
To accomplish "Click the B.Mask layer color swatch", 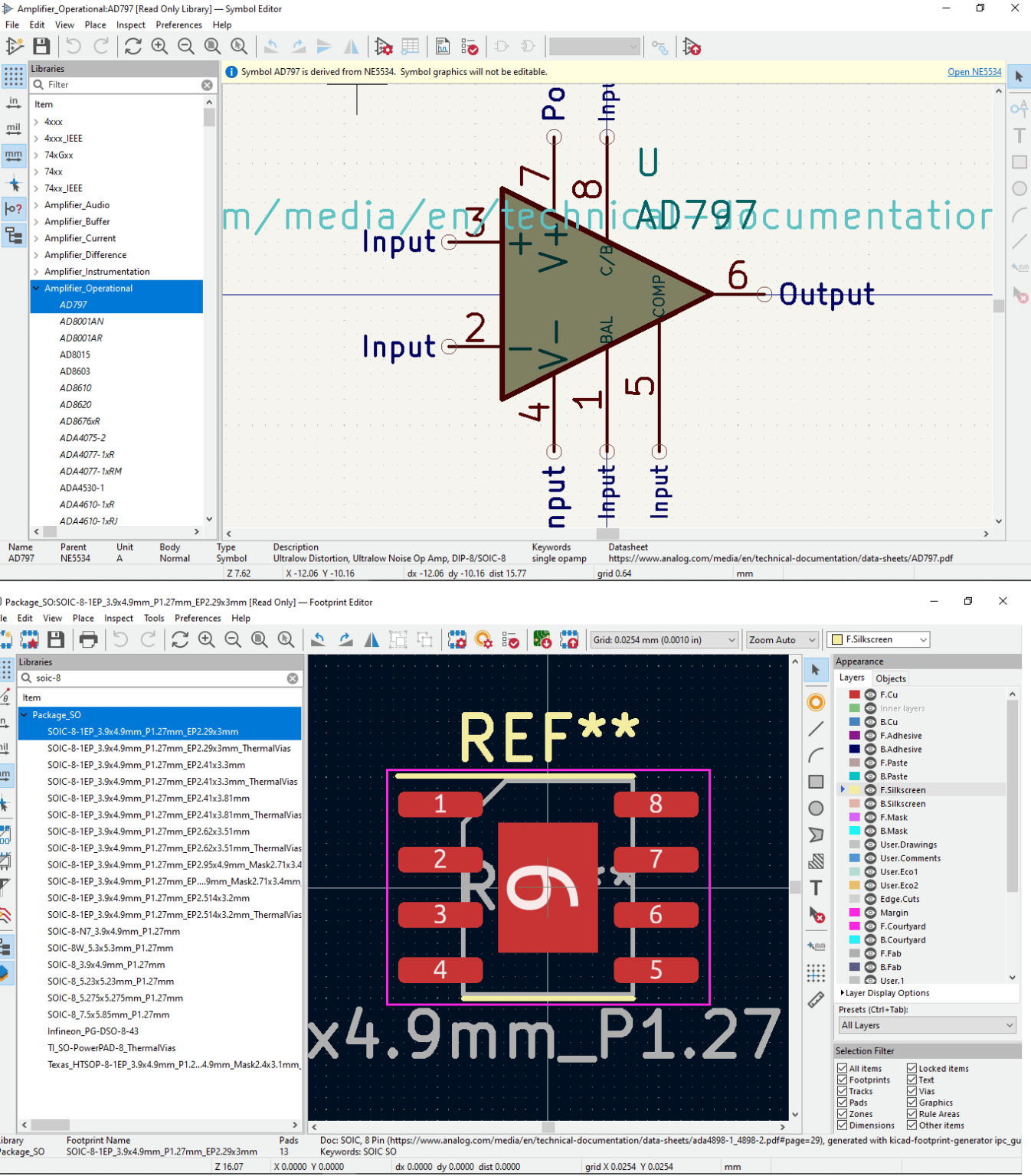I will tap(855, 831).
